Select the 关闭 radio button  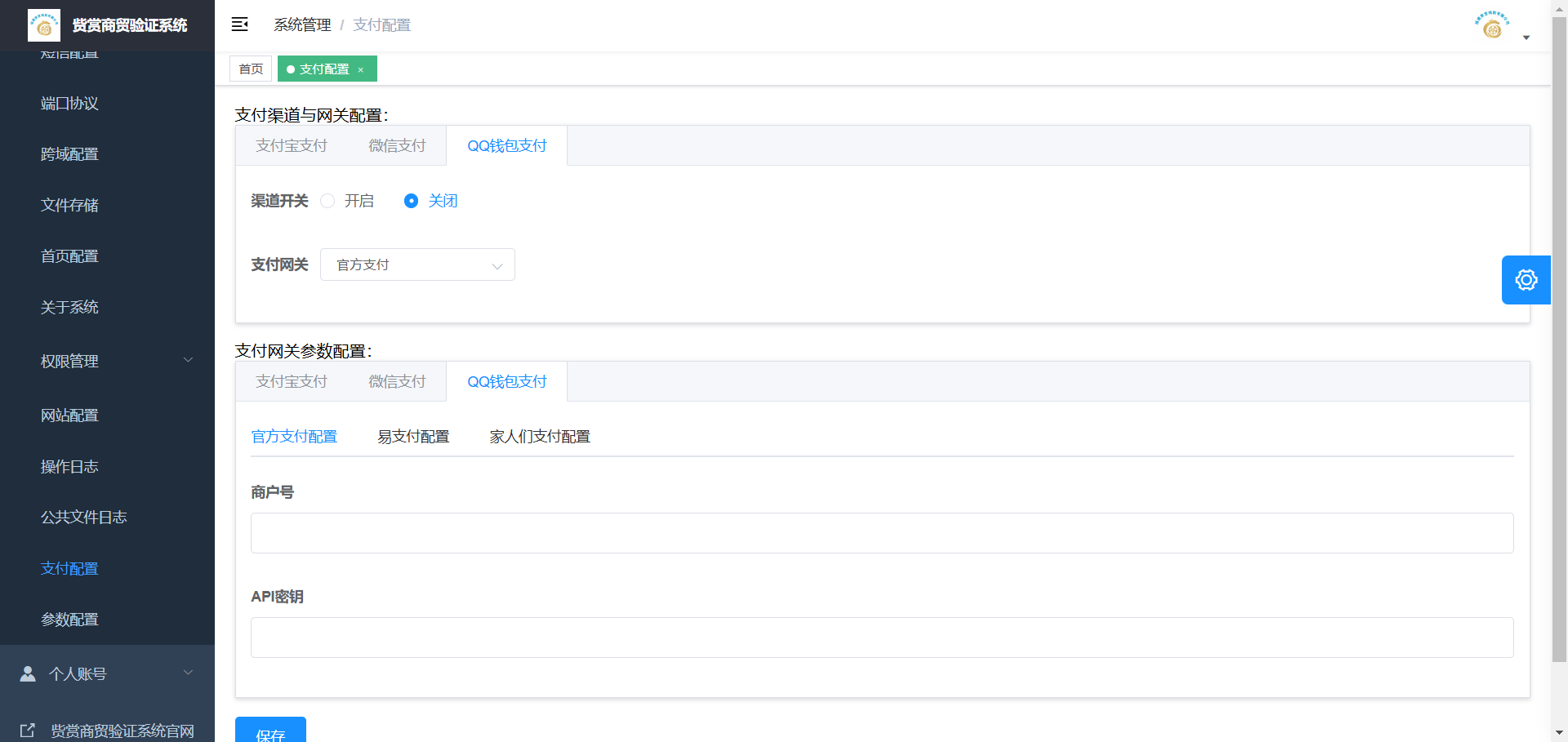coord(411,201)
